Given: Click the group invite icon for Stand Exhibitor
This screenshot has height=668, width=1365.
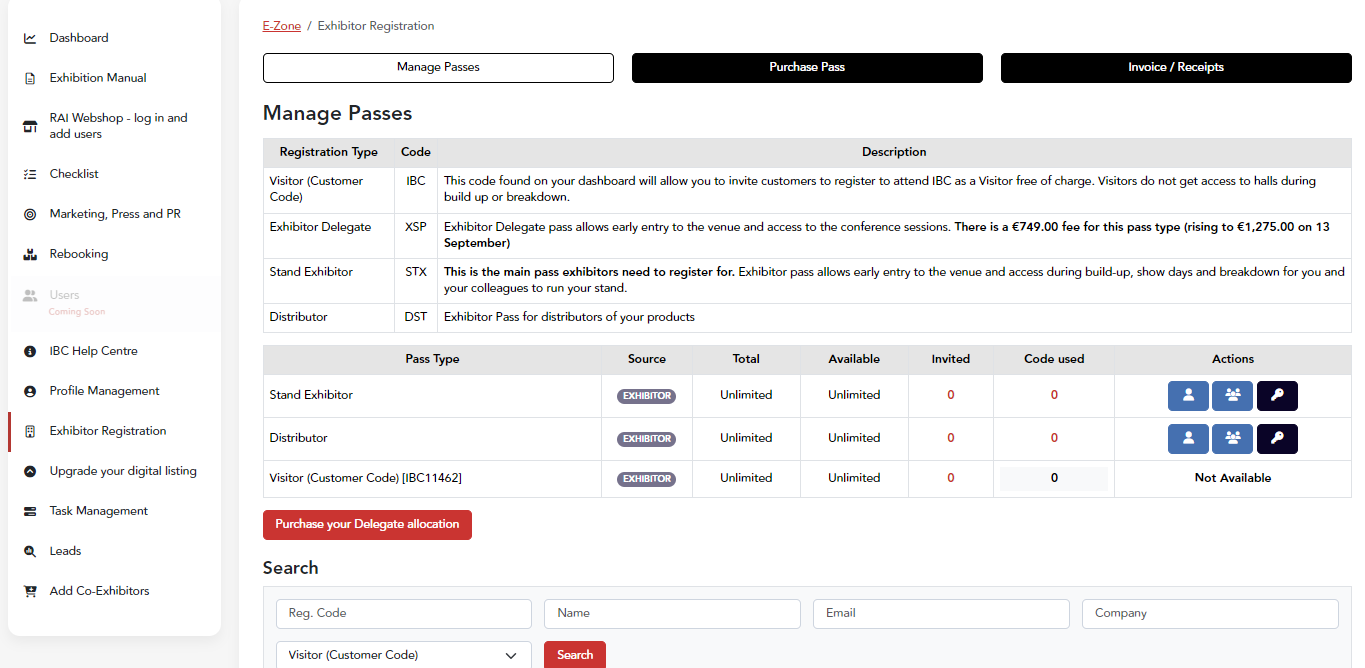Looking at the screenshot, I should click(1232, 396).
